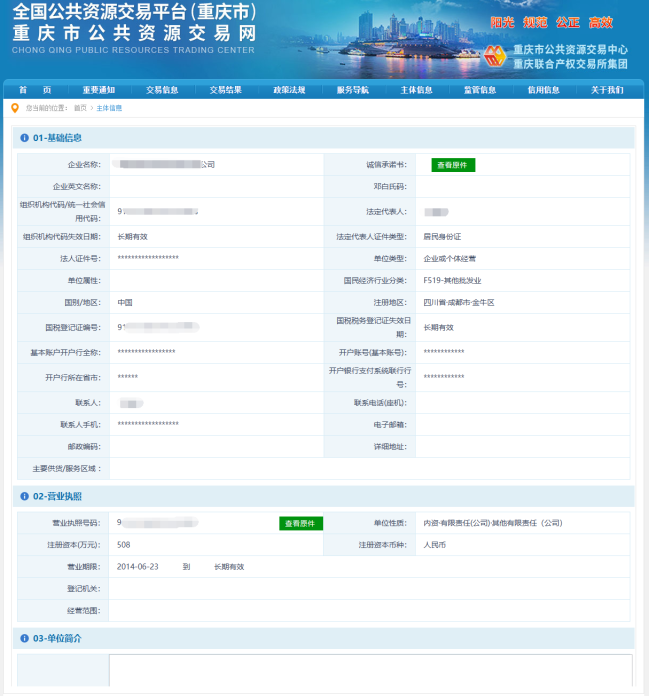Open the 政策法规 menu item
650x697 pixels.
(289, 90)
